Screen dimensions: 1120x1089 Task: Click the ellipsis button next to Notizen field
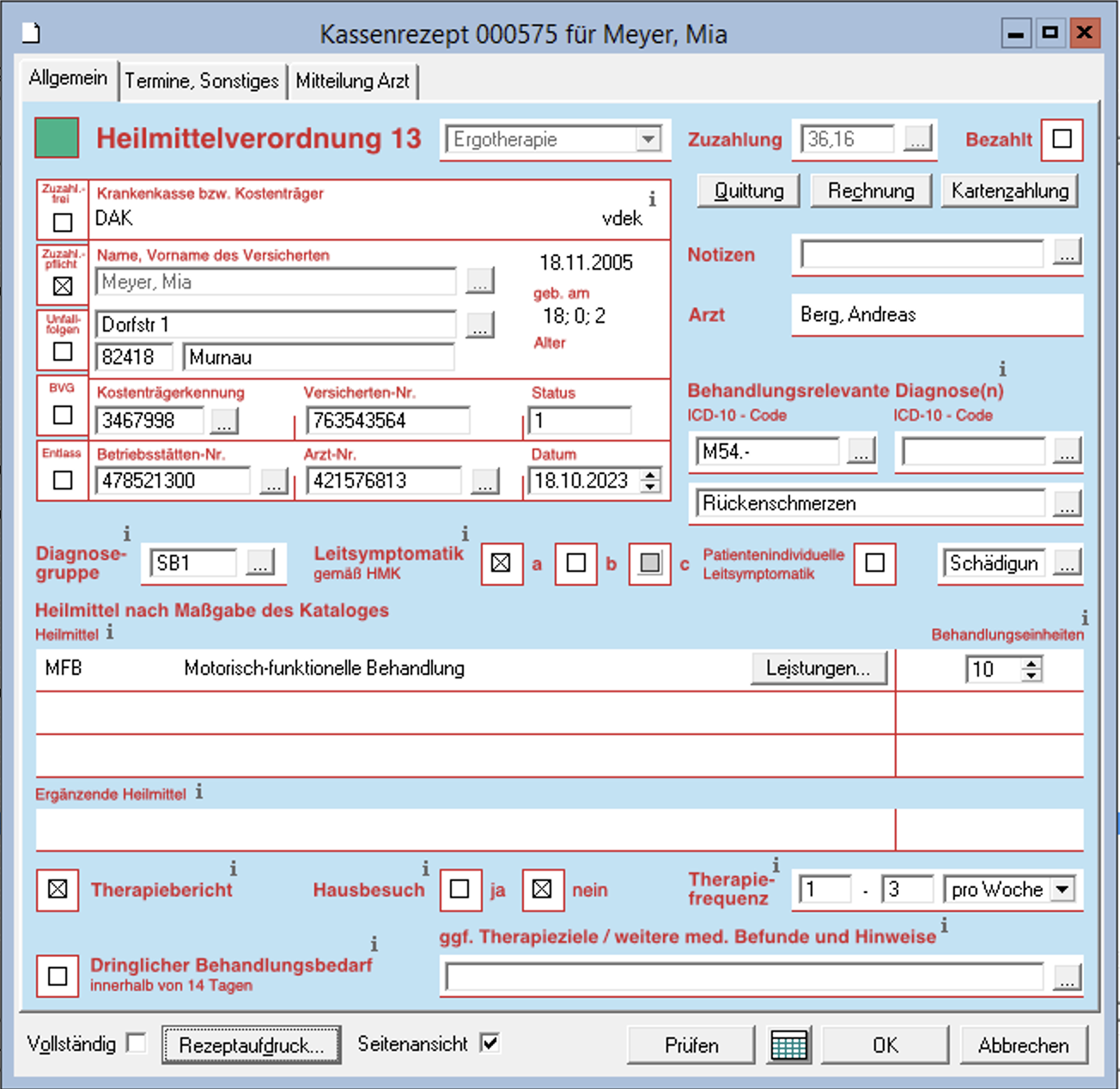tap(1066, 253)
